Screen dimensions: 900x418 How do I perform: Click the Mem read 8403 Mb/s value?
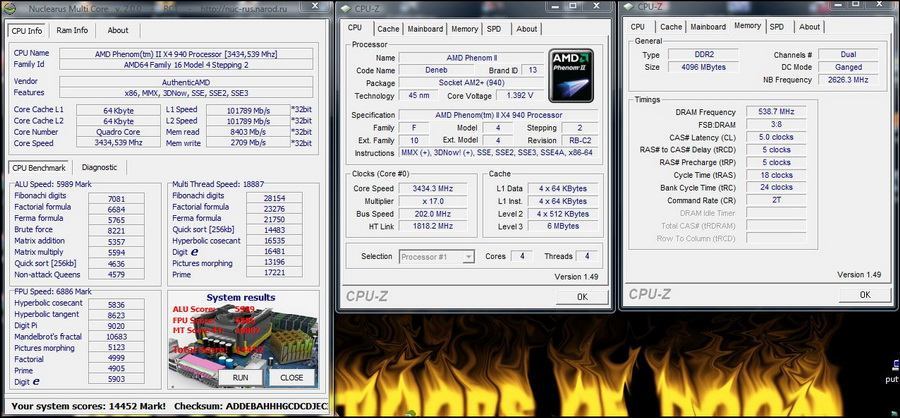click(x=248, y=132)
